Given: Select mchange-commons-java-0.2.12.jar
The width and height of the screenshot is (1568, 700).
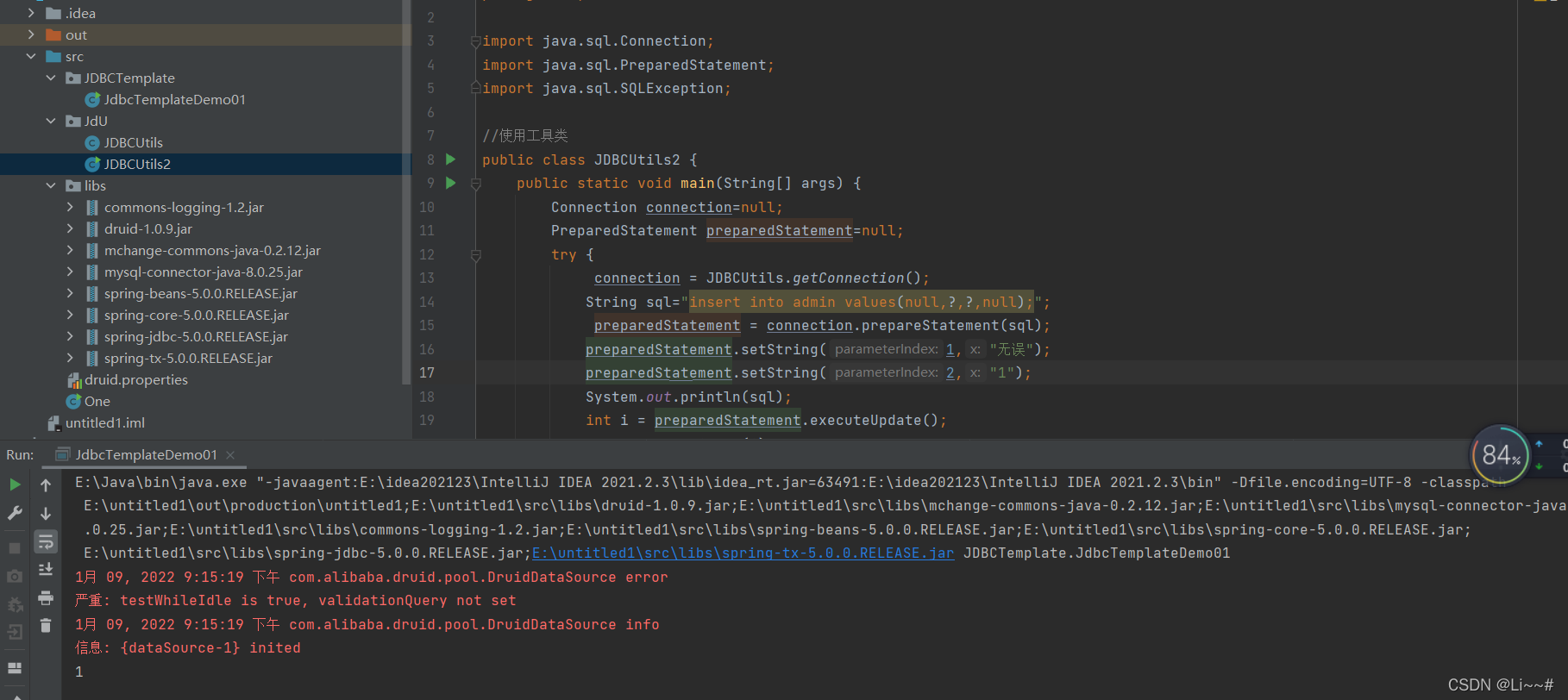Looking at the screenshot, I should click(x=212, y=250).
